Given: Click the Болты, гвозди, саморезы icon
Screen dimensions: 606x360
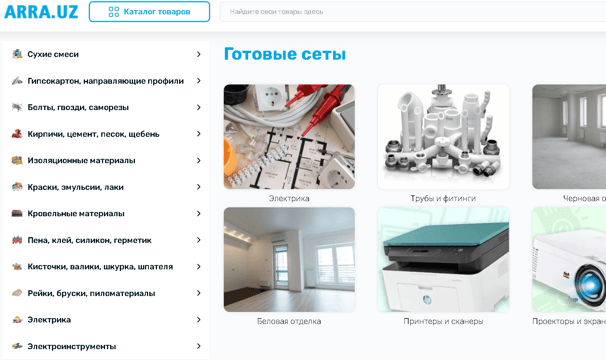Looking at the screenshot, I should (17, 107).
